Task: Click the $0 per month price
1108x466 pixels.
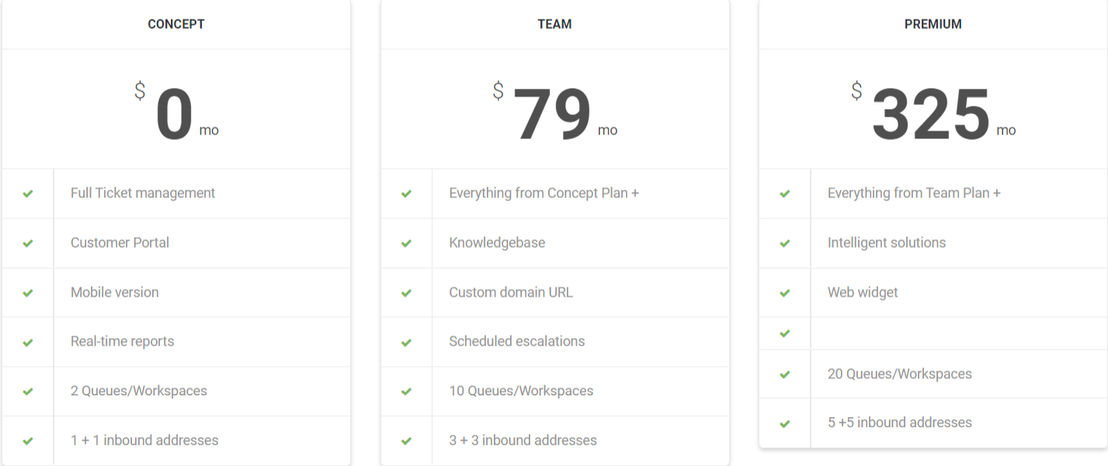Action: 176,113
